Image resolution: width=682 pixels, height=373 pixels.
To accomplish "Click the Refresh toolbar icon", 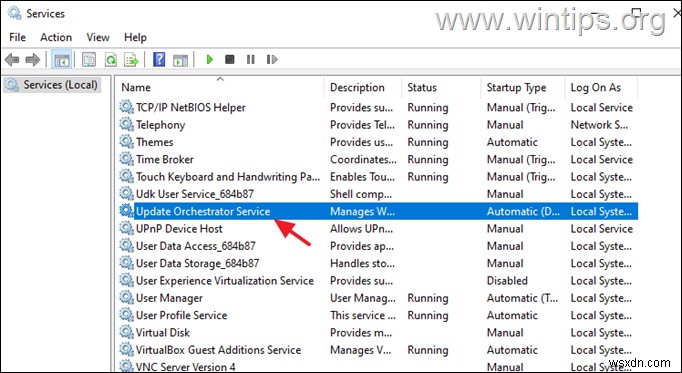I will [111, 60].
